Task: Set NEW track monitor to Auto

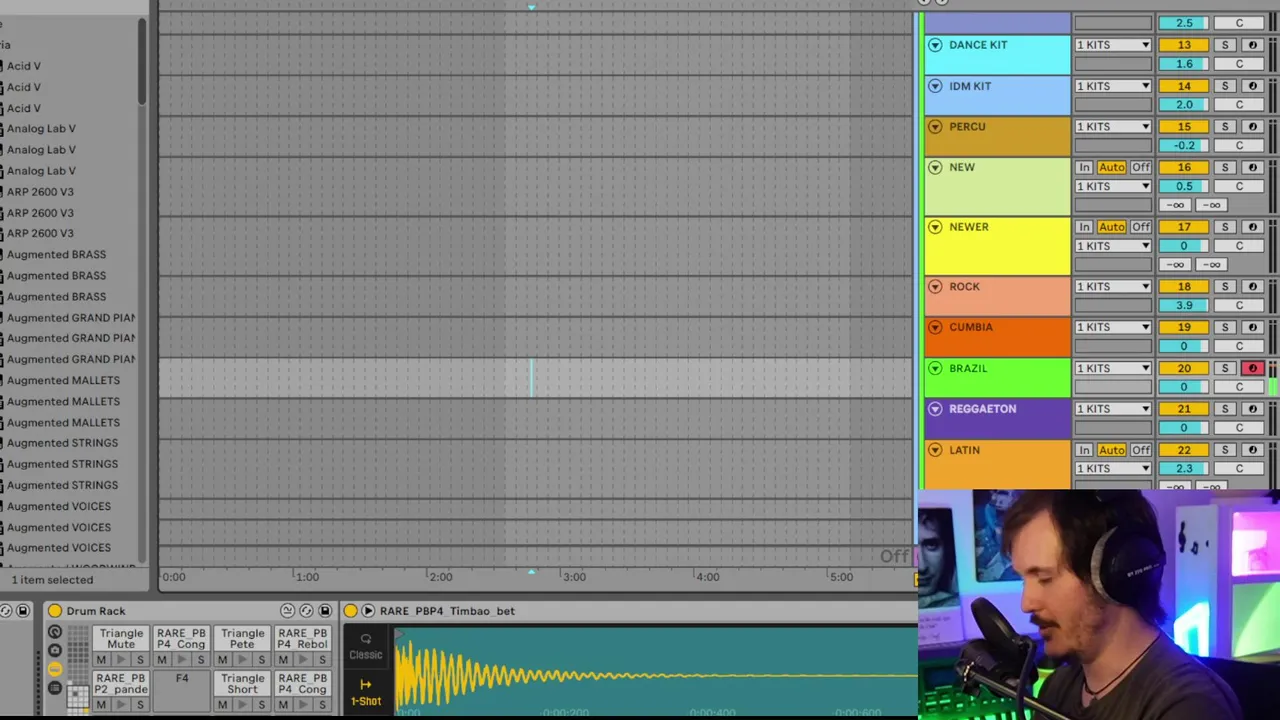Action: click(1111, 168)
